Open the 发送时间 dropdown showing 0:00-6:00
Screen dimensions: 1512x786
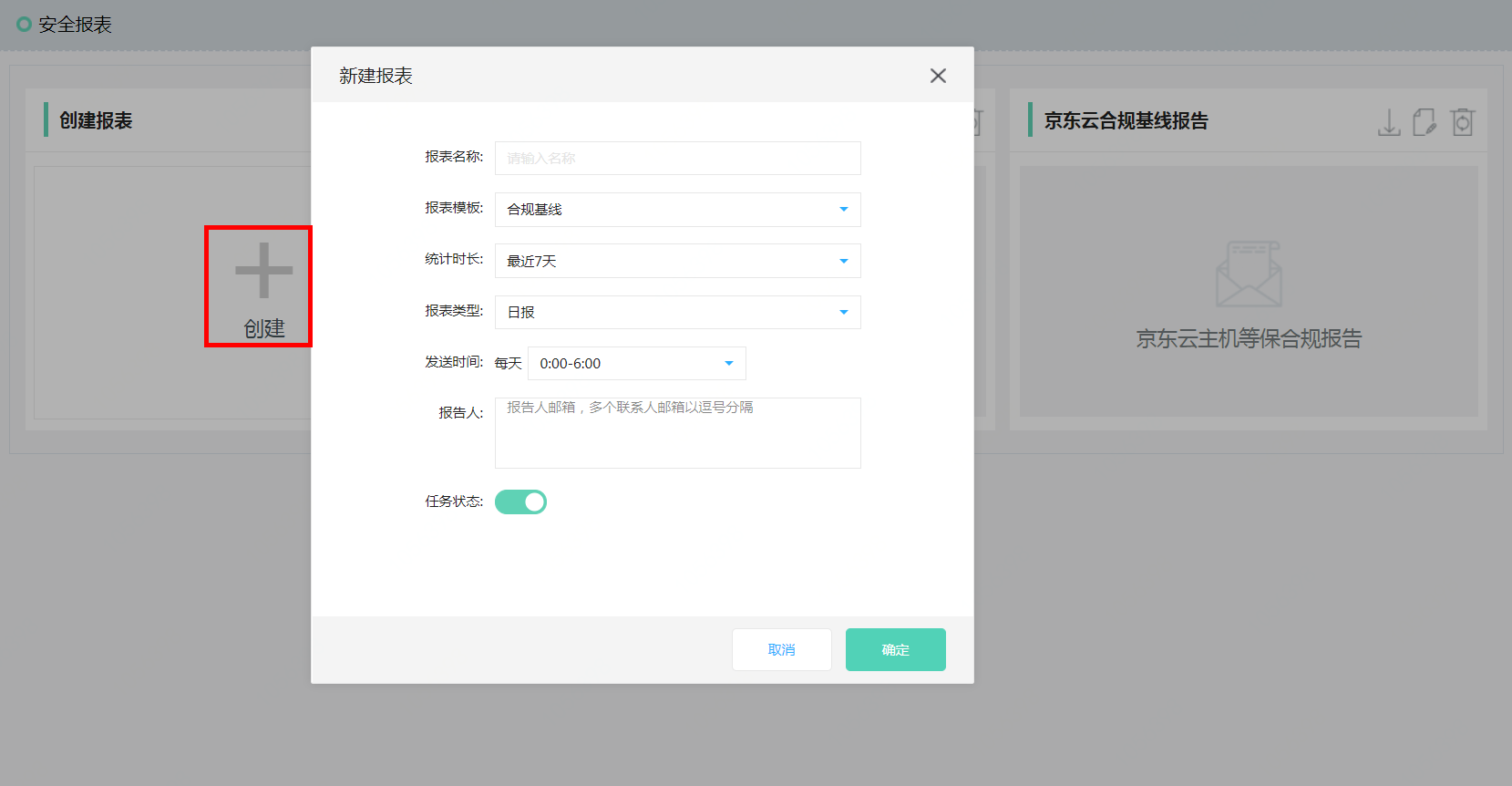point(637,363)
